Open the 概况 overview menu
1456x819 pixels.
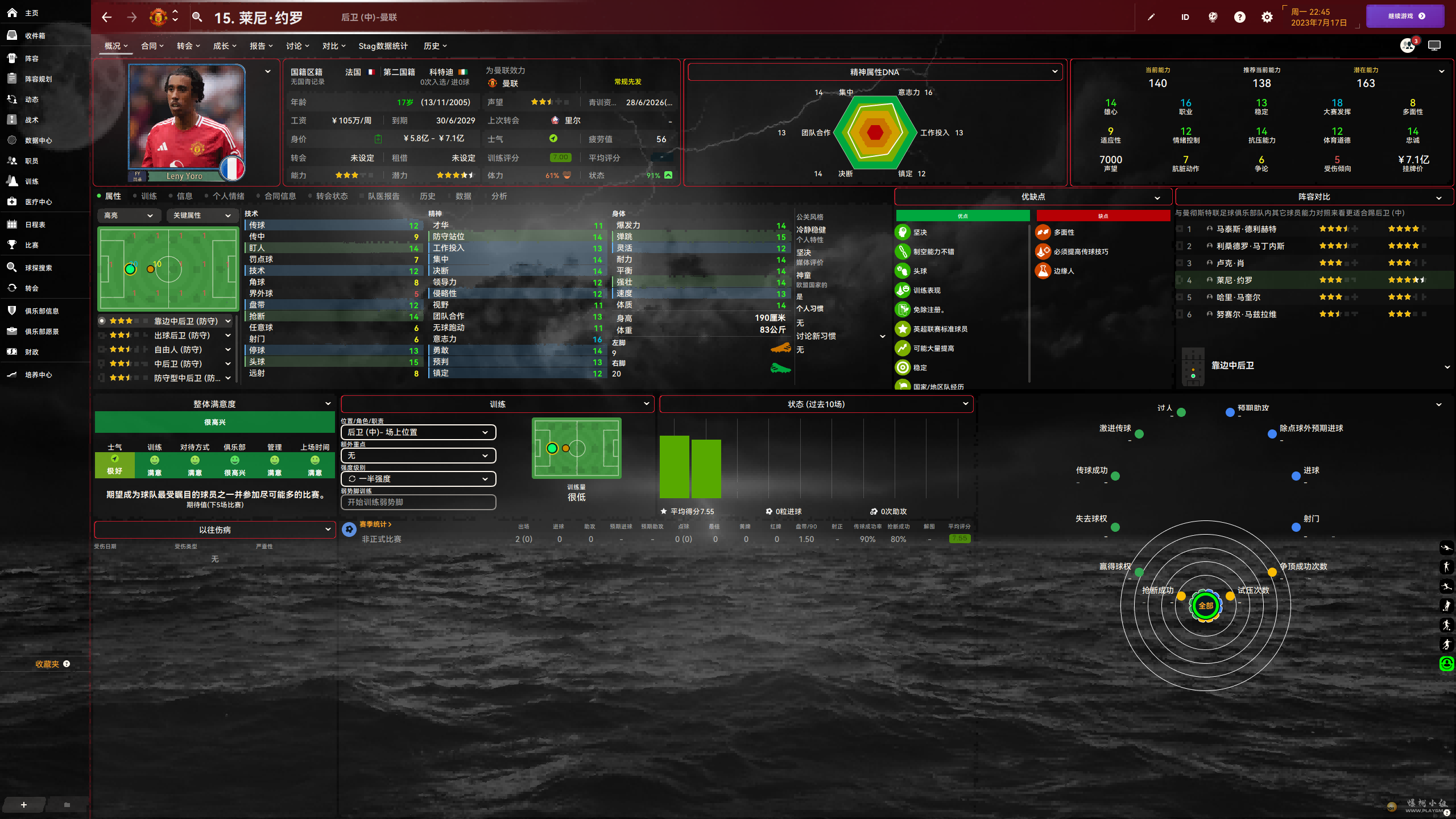[116, 45]
